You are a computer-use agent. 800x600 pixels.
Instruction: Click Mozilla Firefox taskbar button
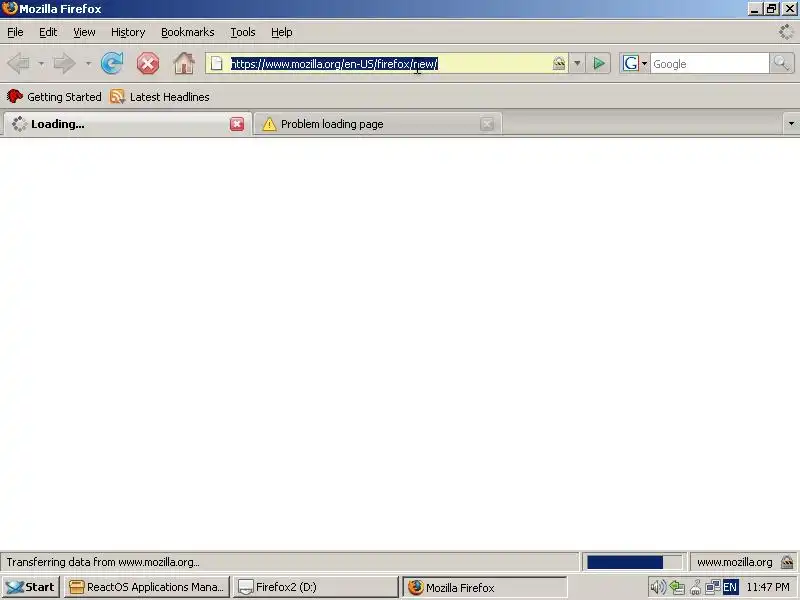(x=485, y=587)
